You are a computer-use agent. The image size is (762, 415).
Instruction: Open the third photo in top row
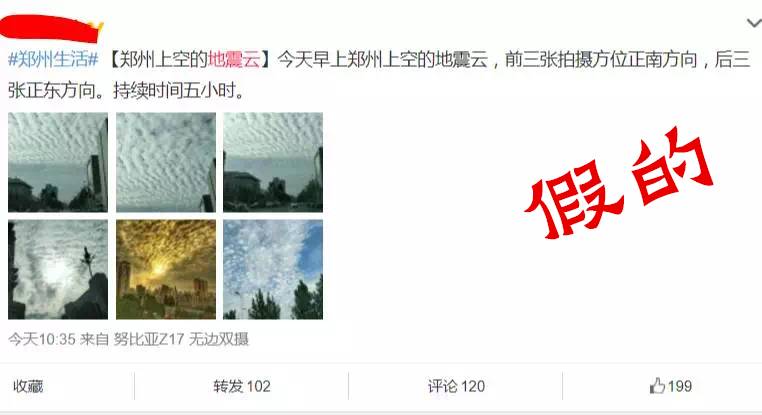(273, 162)
